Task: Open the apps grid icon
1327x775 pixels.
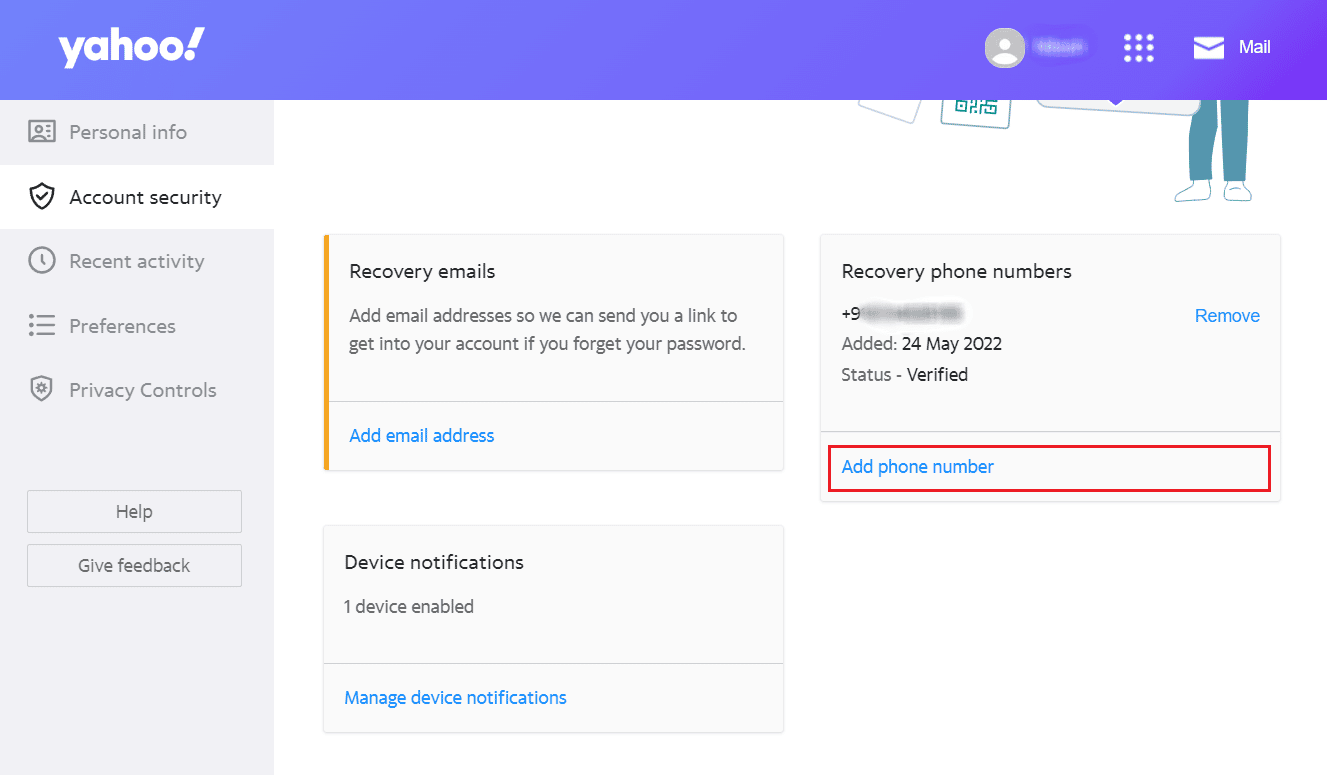Action: (x=1139, y=47)
